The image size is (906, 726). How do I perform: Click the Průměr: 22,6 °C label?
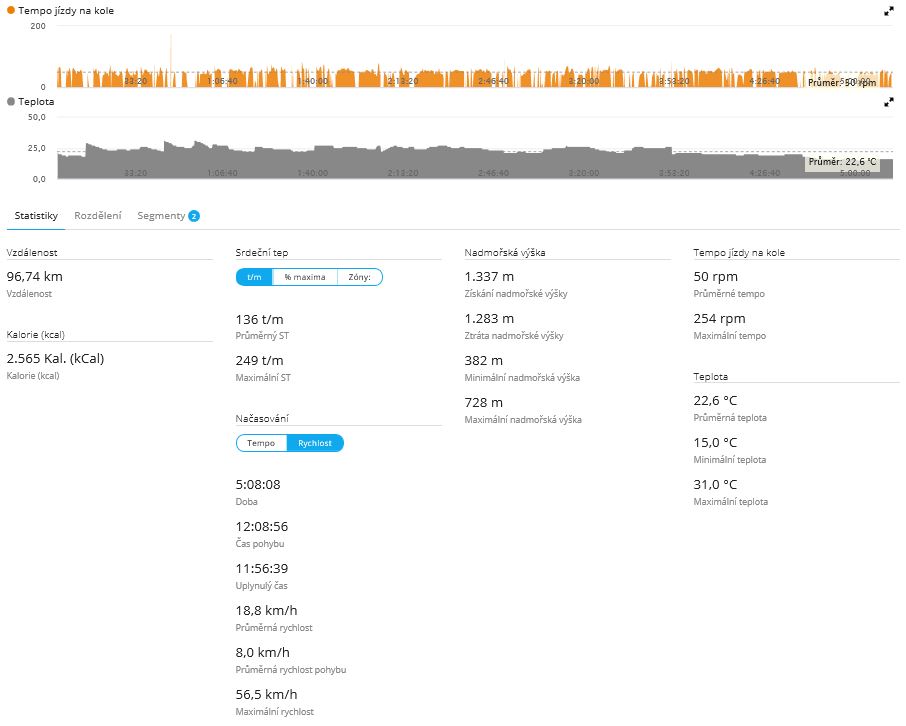pos(842,161)
